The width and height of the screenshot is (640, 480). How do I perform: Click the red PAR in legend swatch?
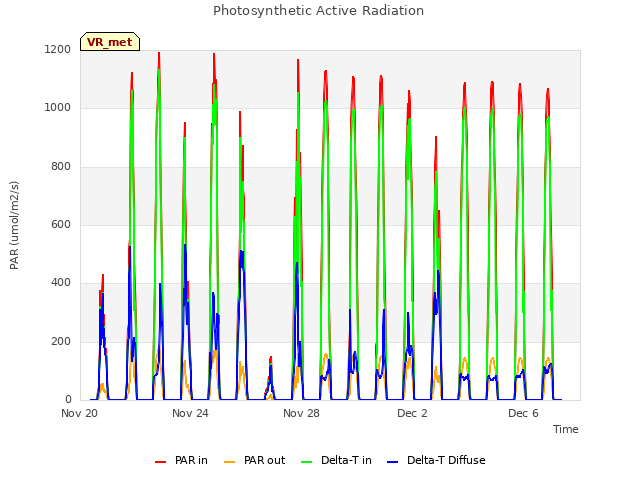pyautogui.click(x=160, y=462)
